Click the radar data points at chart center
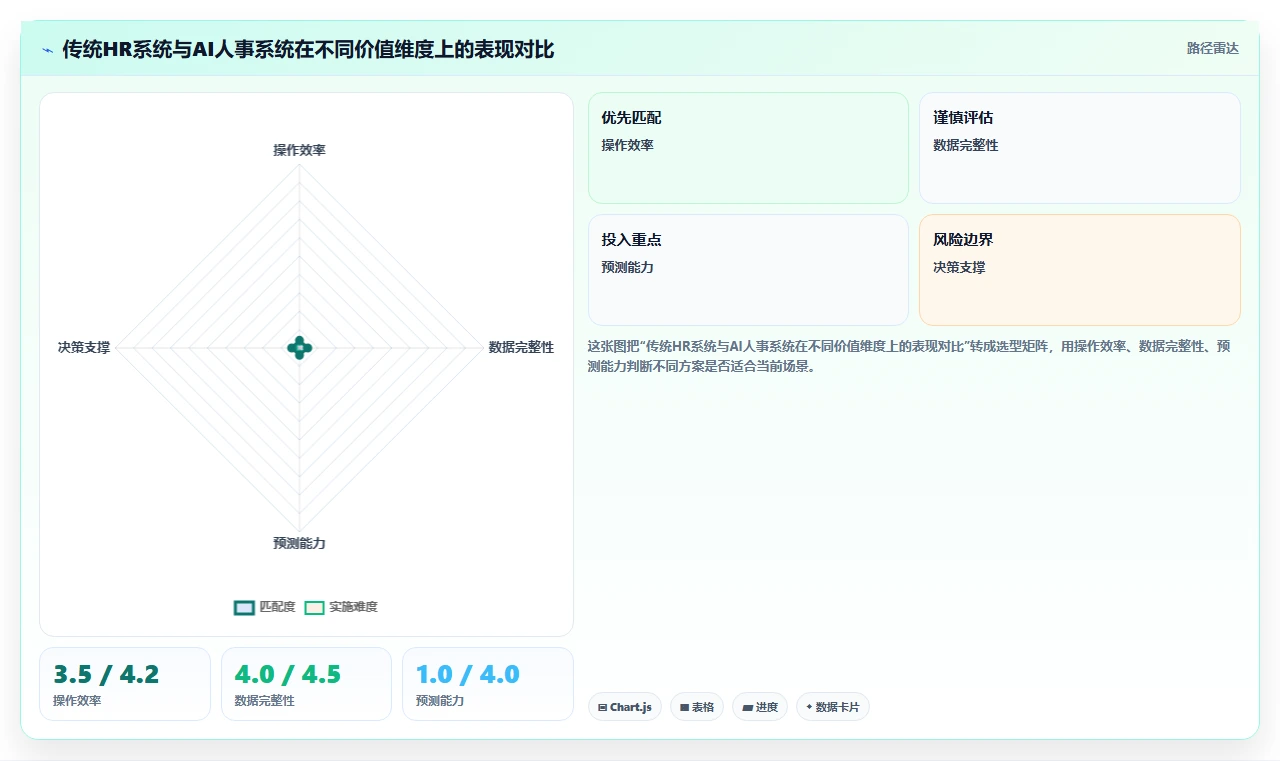This screenshot has height=761, width=1280. [300, 348]
